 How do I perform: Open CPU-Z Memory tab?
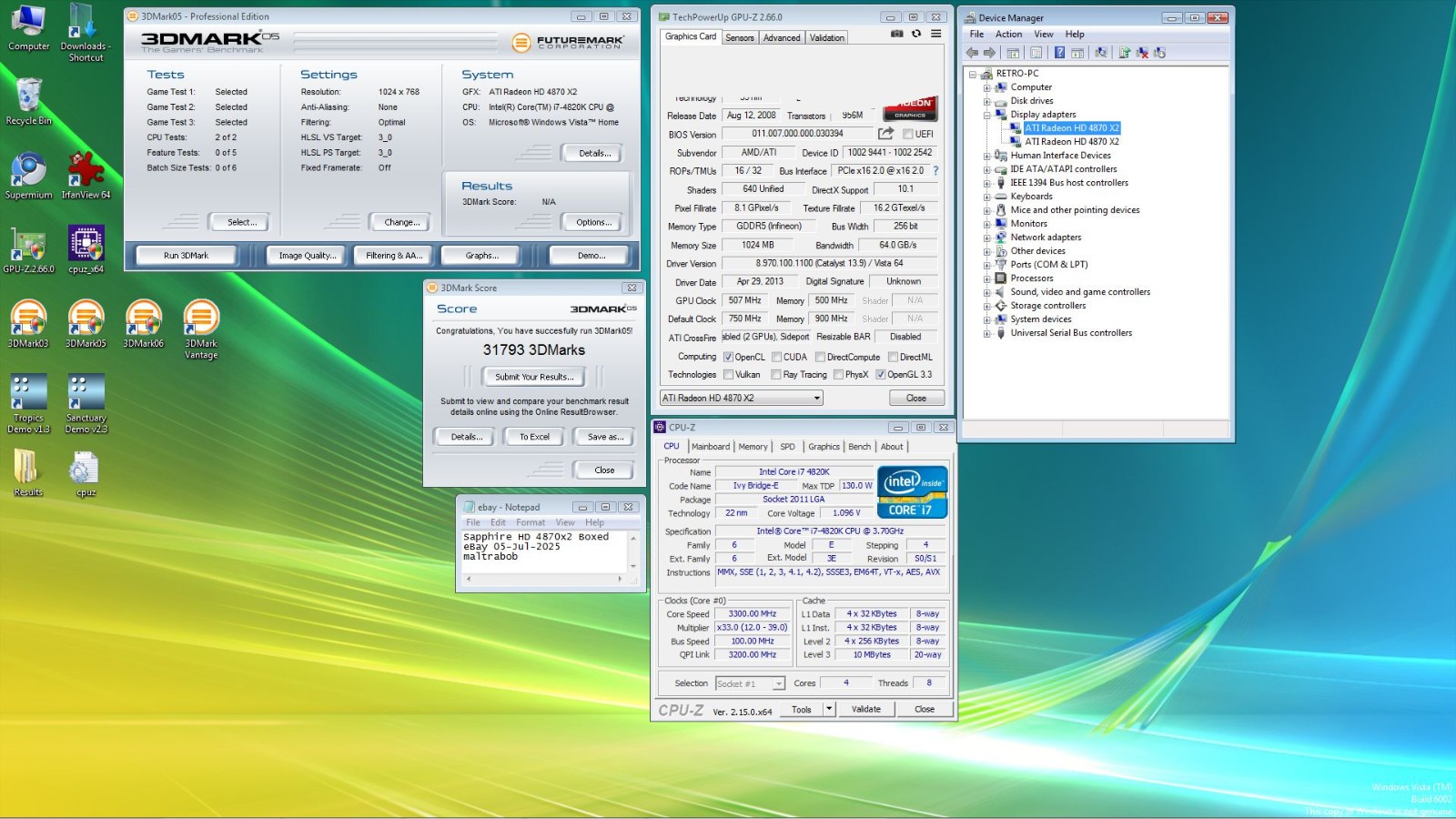click(x=753, y=447)
